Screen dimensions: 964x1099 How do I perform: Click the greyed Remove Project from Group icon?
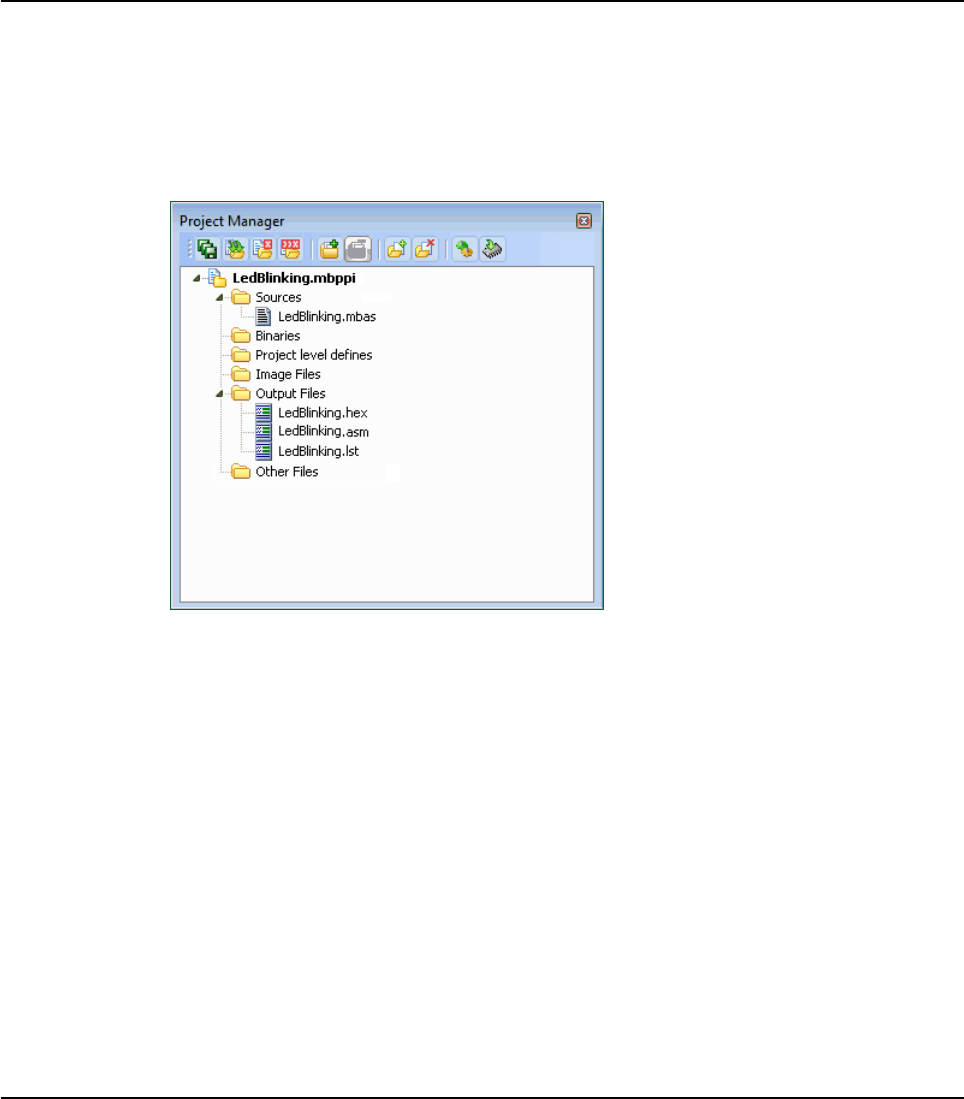coord(358,249)
